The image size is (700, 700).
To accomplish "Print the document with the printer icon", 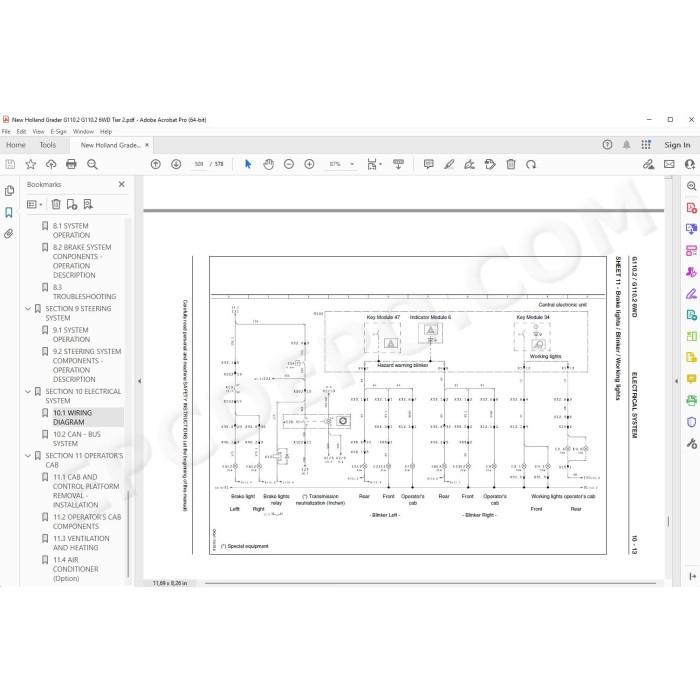I will [71, 164].
